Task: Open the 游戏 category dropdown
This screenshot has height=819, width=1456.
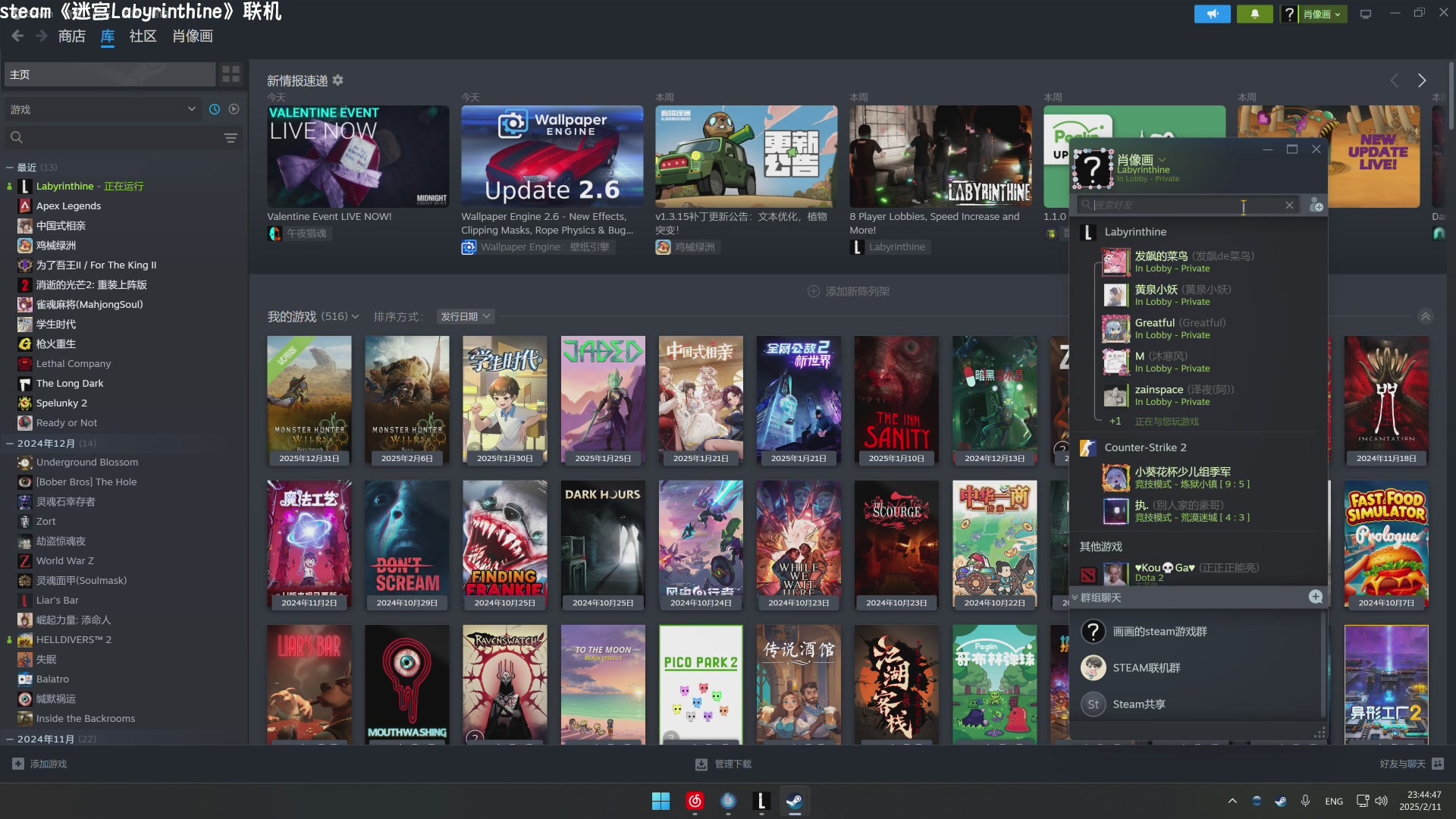Action: pos(102,109)
